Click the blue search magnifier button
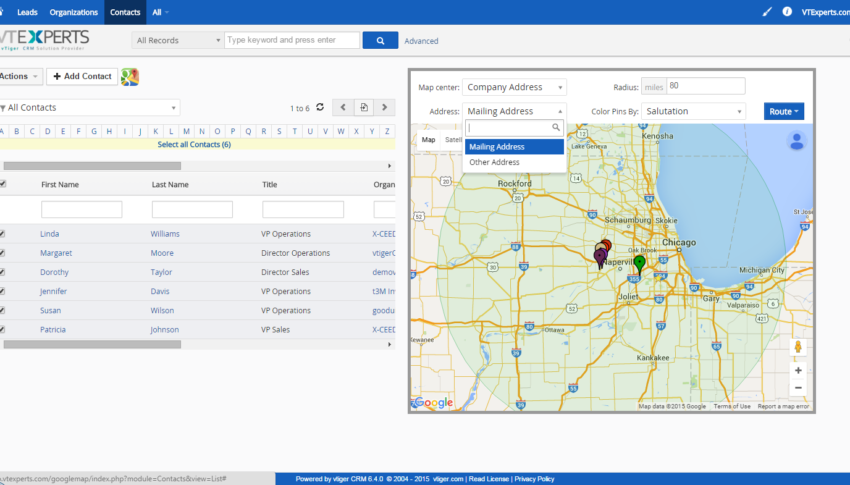This screenshot has height=485, width=850. [x=380, y=40]
